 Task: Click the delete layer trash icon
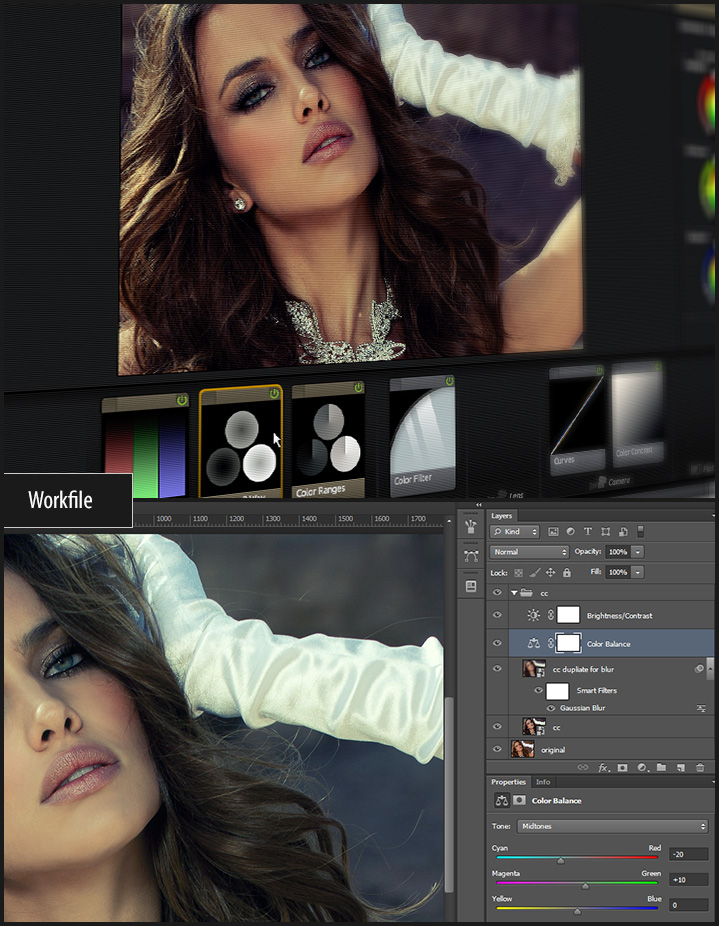[700, 767]
